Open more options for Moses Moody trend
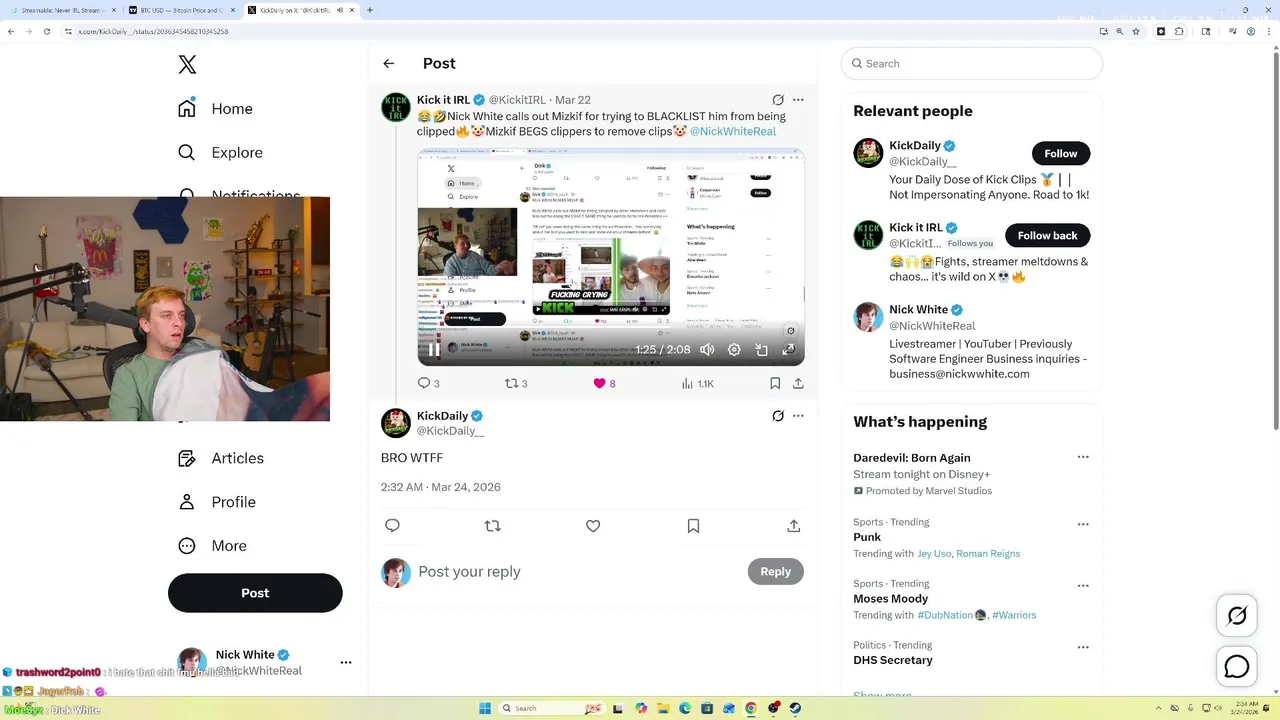Viewport: 1280px width, 720px height. [x=1083, y=586]
